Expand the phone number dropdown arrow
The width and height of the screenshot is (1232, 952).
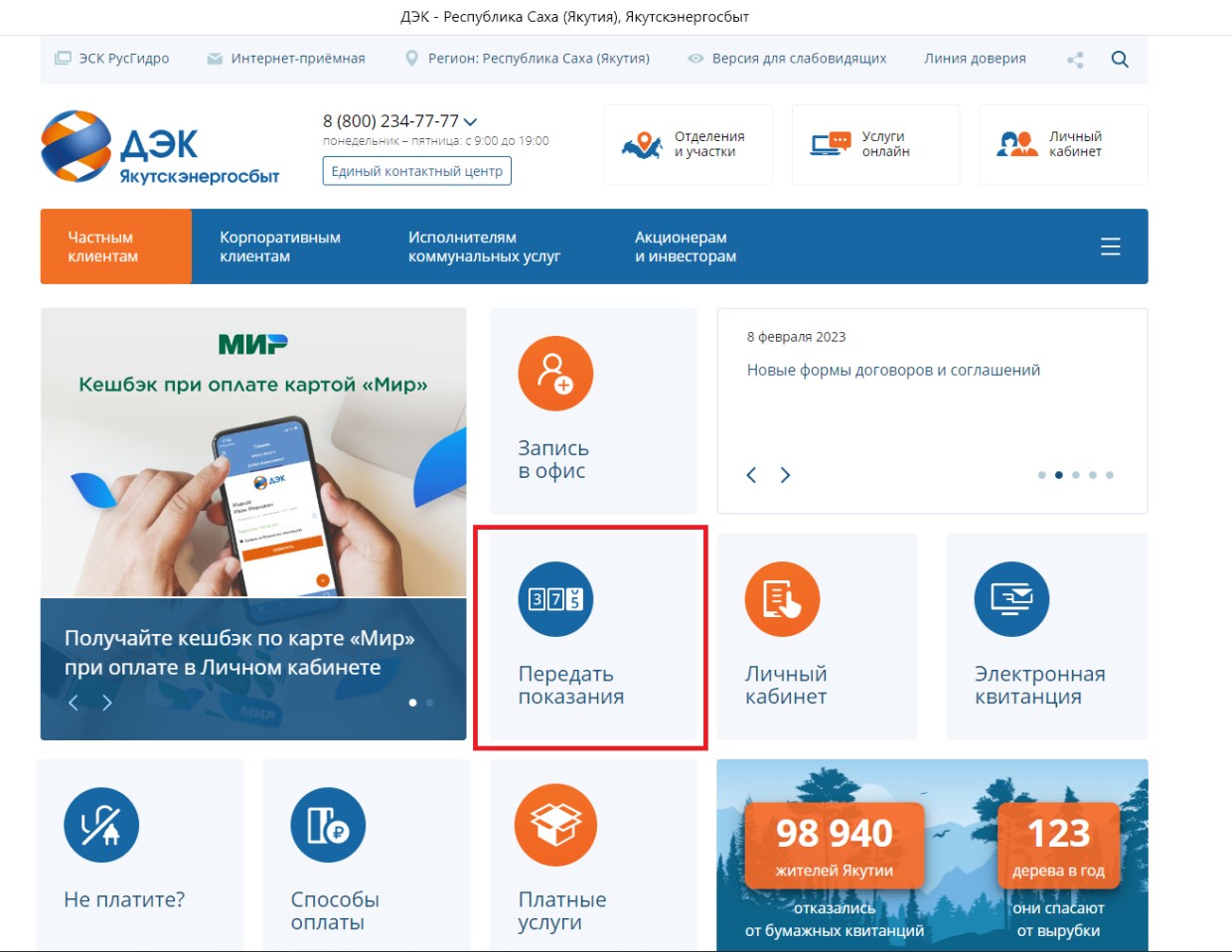tap(471, 122)
